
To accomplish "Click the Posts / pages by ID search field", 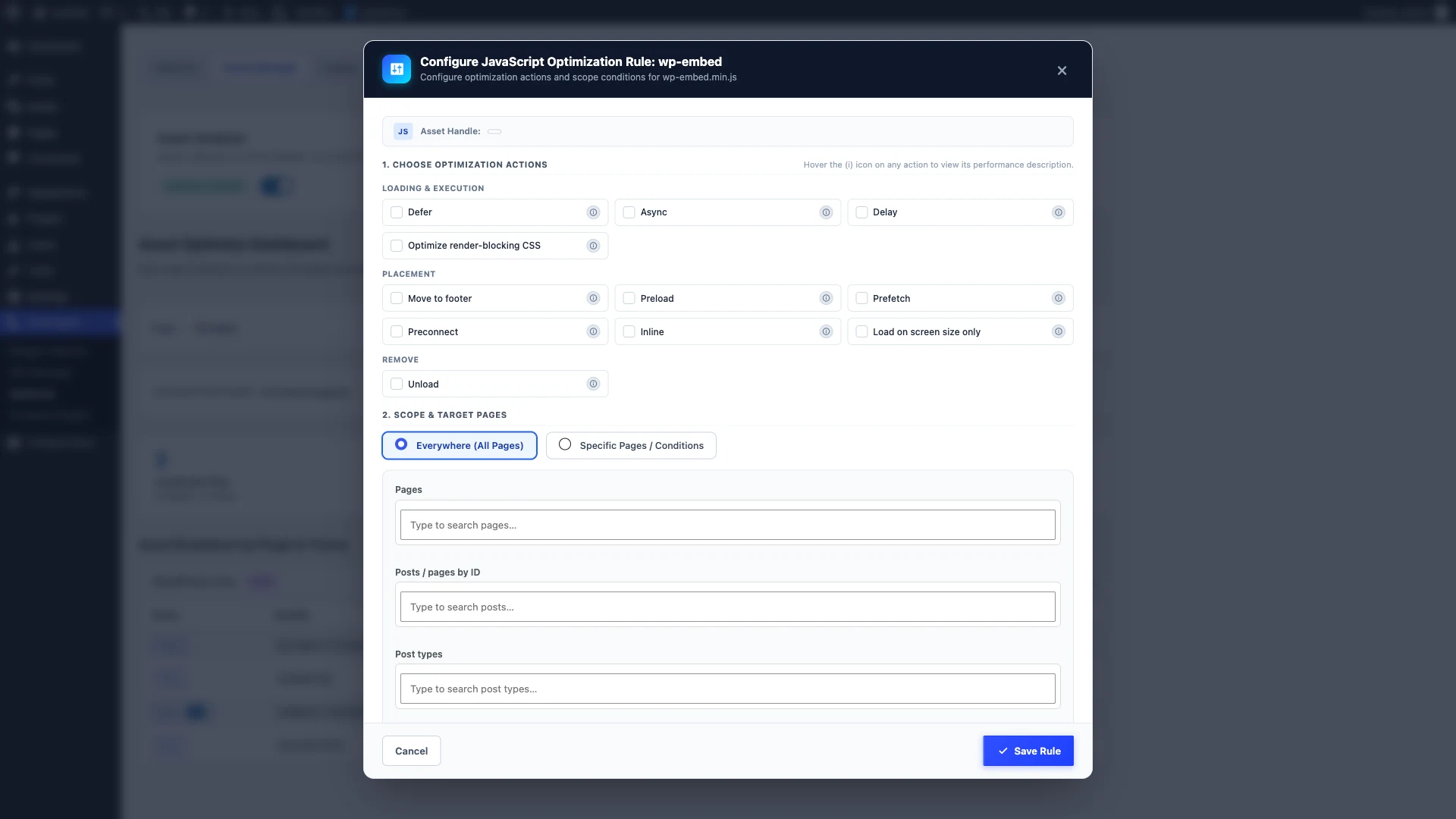I will tap(727, 607).
